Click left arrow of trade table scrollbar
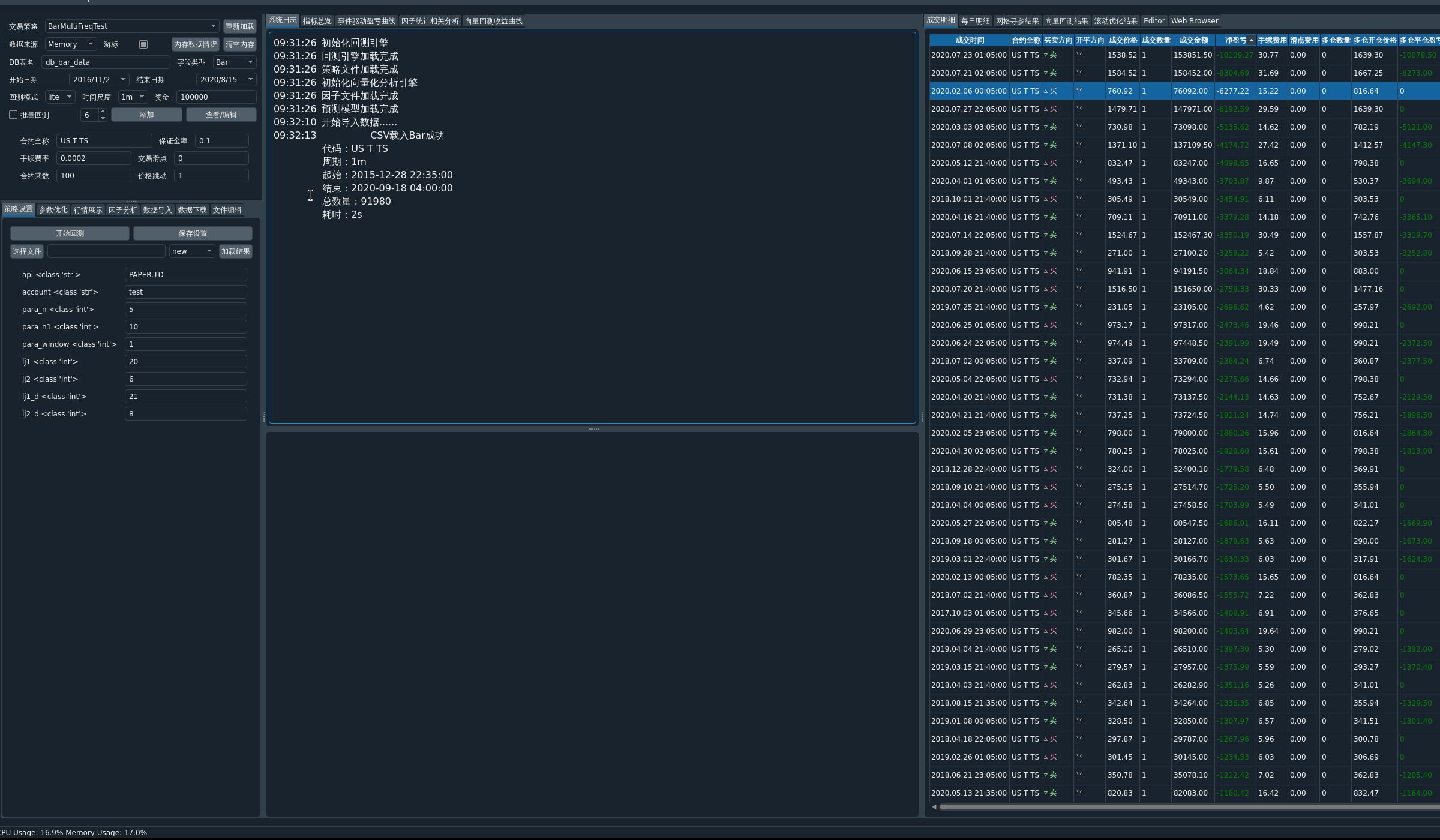The image size is (1440, 840). pos(934,807)
